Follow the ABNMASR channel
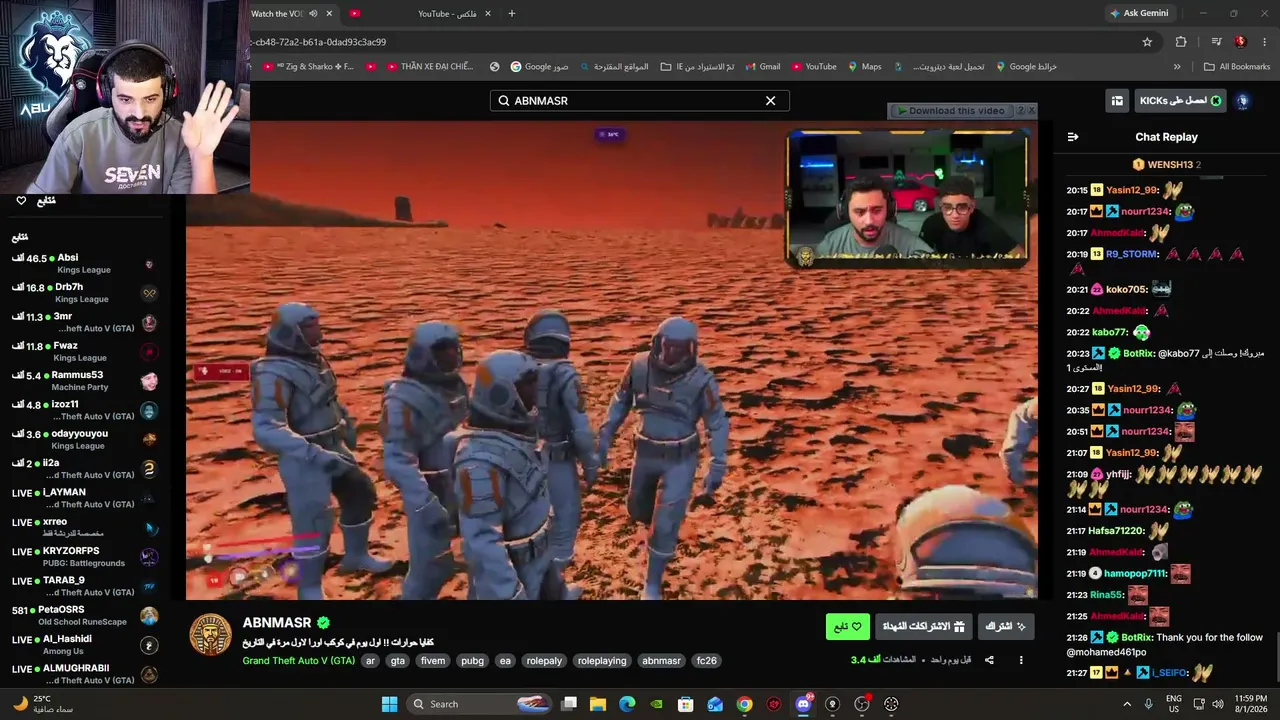The image size is (1280, 720). coord(848,627)
